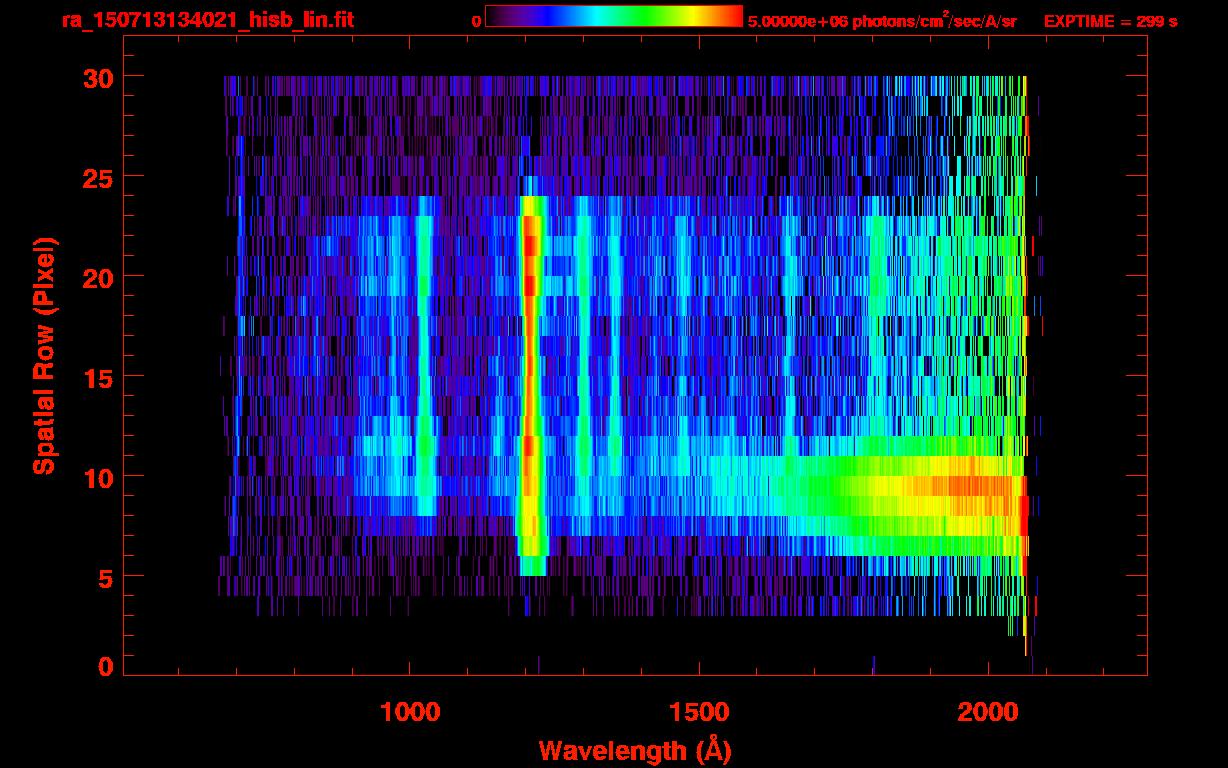Click the 2000 wavelength tick label
This screenshot has height=768, width=1228.
tap(988, 713)
